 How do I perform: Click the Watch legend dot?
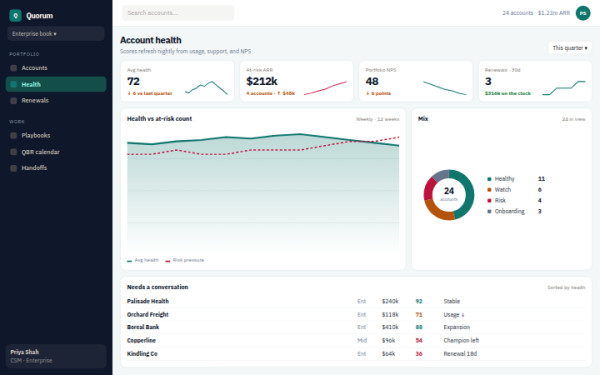[489, 190]
